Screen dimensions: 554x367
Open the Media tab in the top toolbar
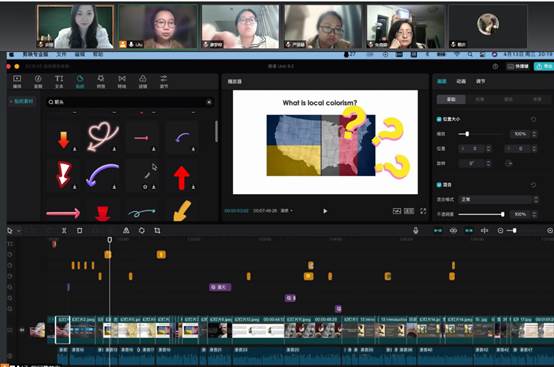(17, 81)
